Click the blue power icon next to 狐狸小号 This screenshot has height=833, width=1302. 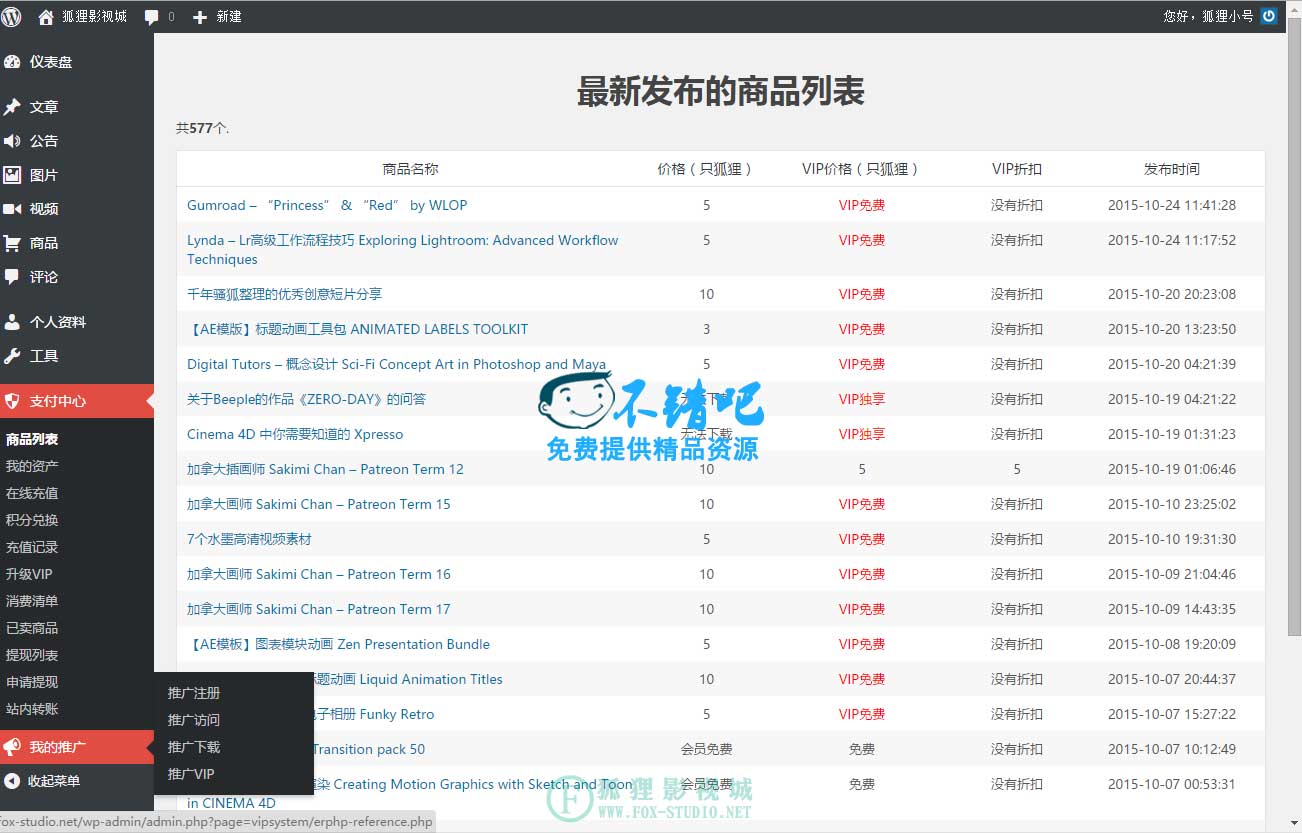click(1269, 16)
